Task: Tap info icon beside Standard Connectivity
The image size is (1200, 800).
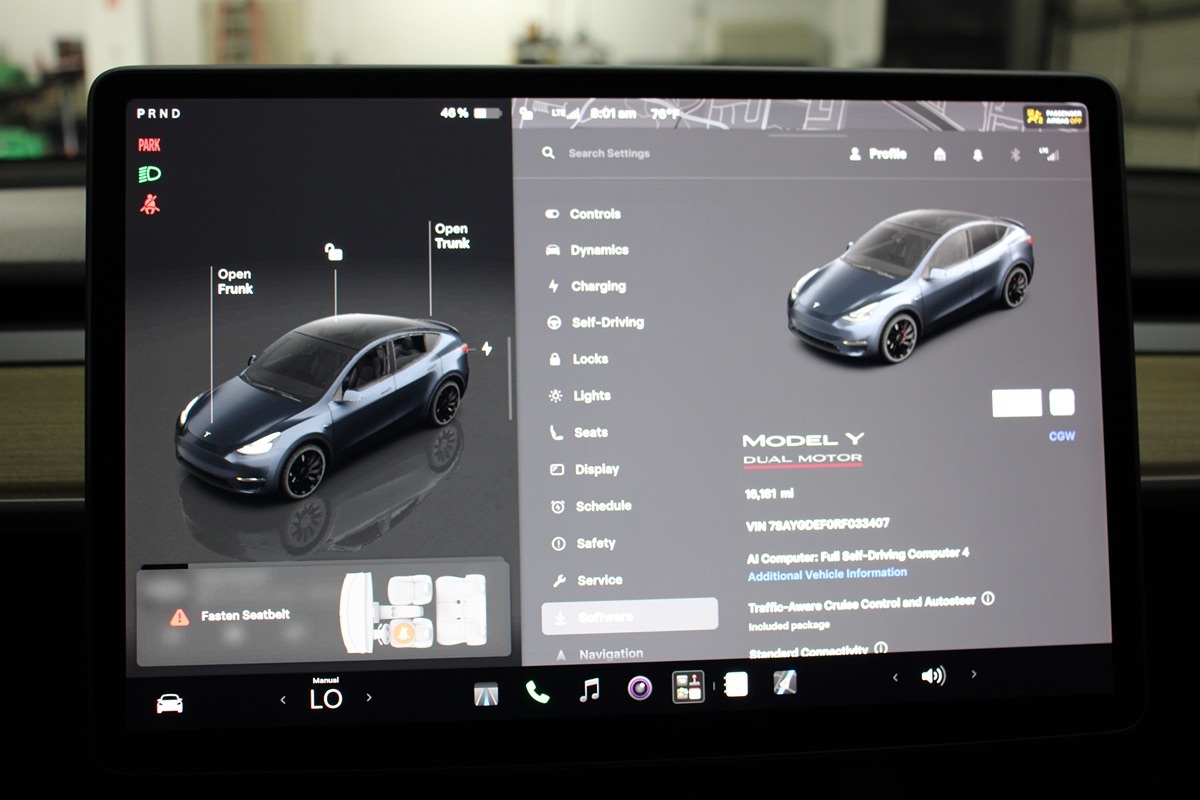Action: click(881, 649)
